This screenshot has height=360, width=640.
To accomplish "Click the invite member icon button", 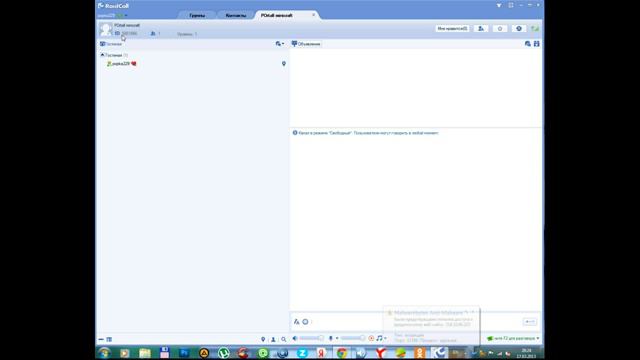I will (x=481, y=29).
